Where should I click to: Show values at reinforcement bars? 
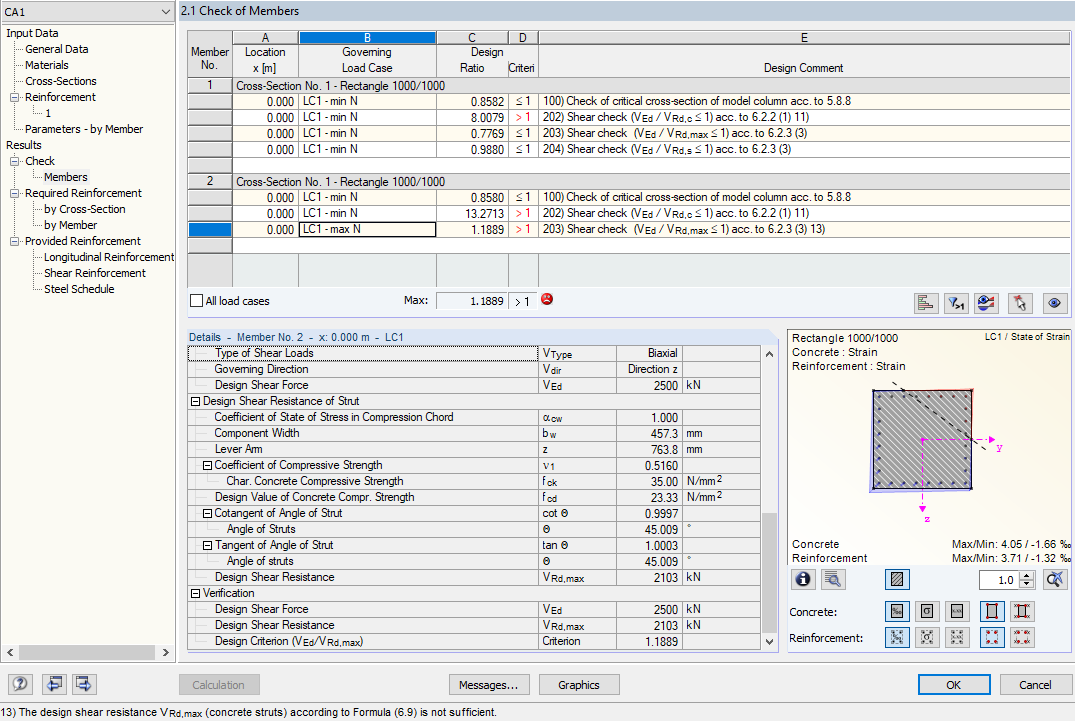pos(1022,637)
